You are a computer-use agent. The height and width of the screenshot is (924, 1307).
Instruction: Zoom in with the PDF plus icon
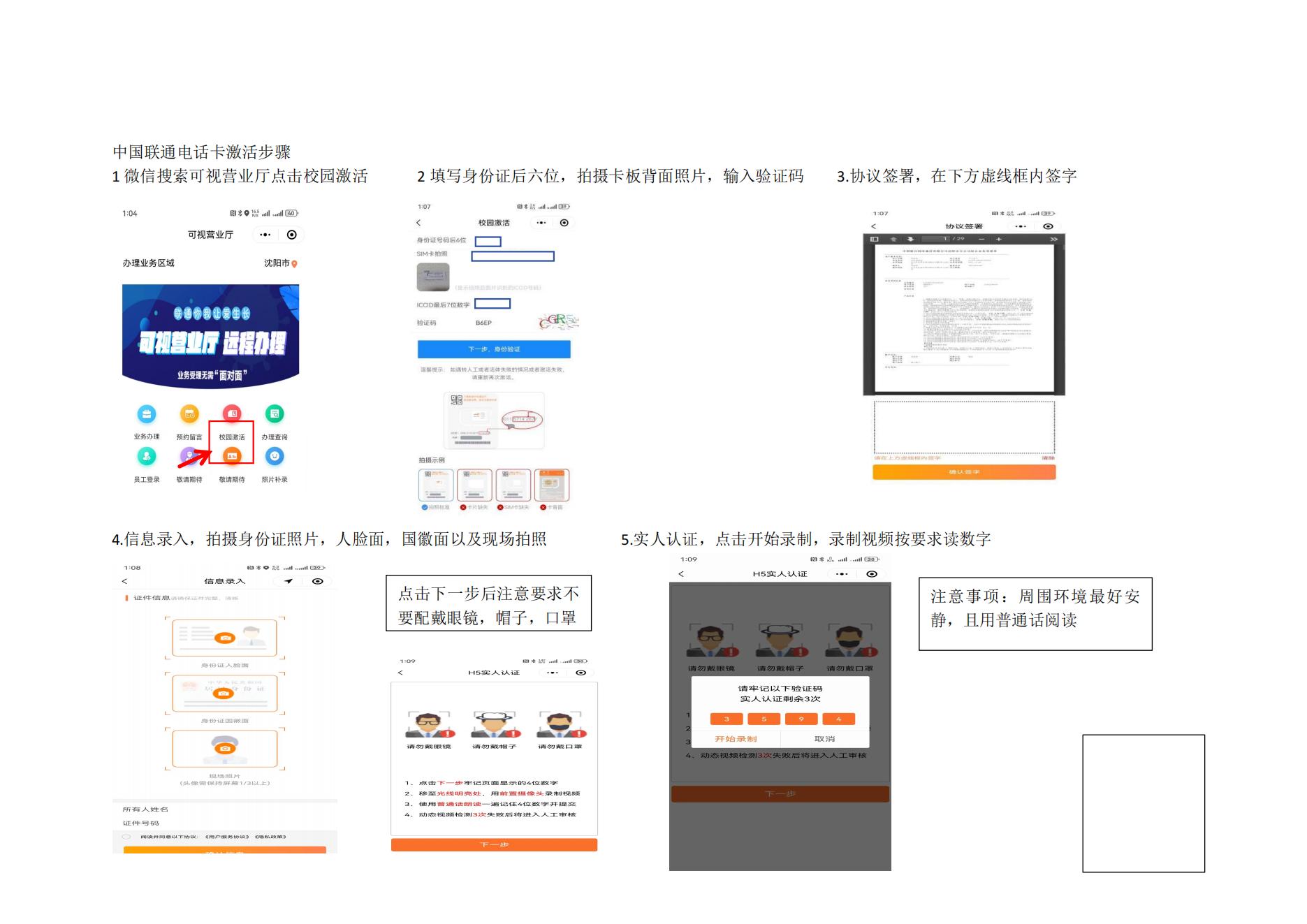[999, 239]
